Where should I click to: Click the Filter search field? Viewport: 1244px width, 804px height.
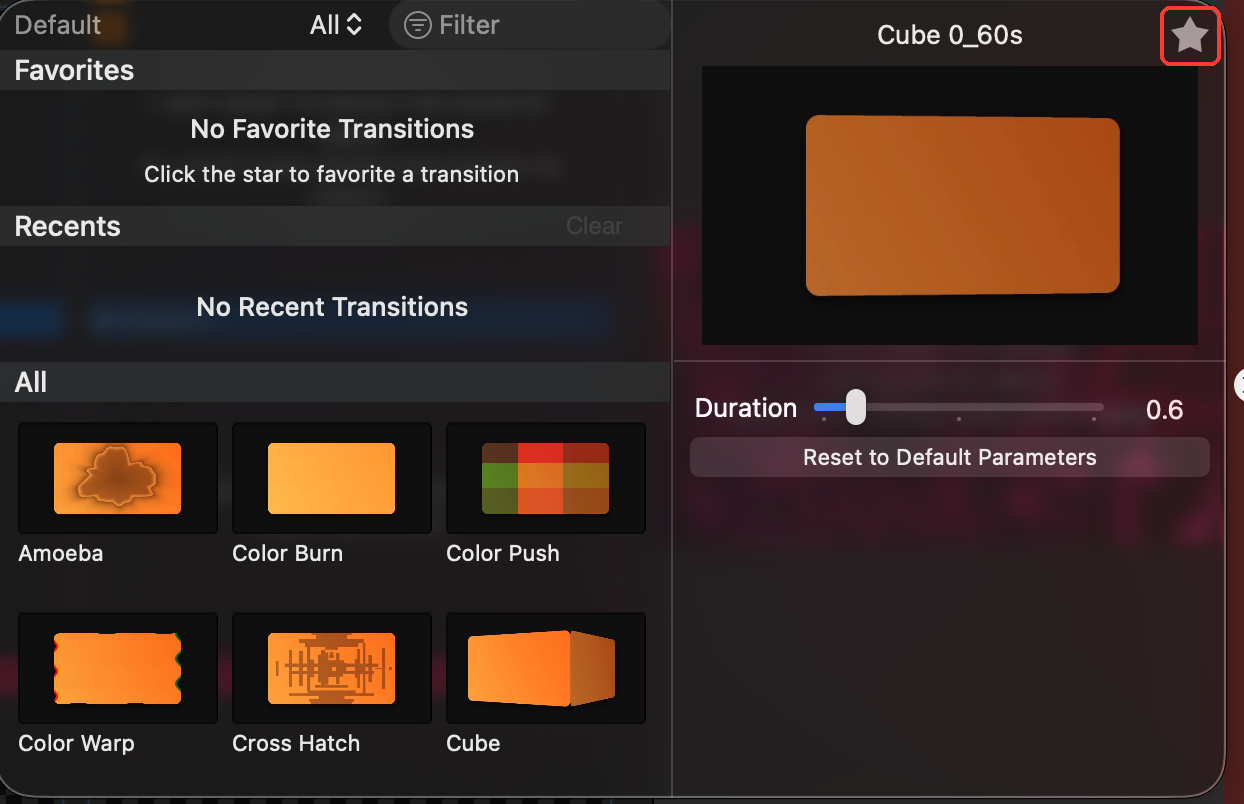click(528, 25)
